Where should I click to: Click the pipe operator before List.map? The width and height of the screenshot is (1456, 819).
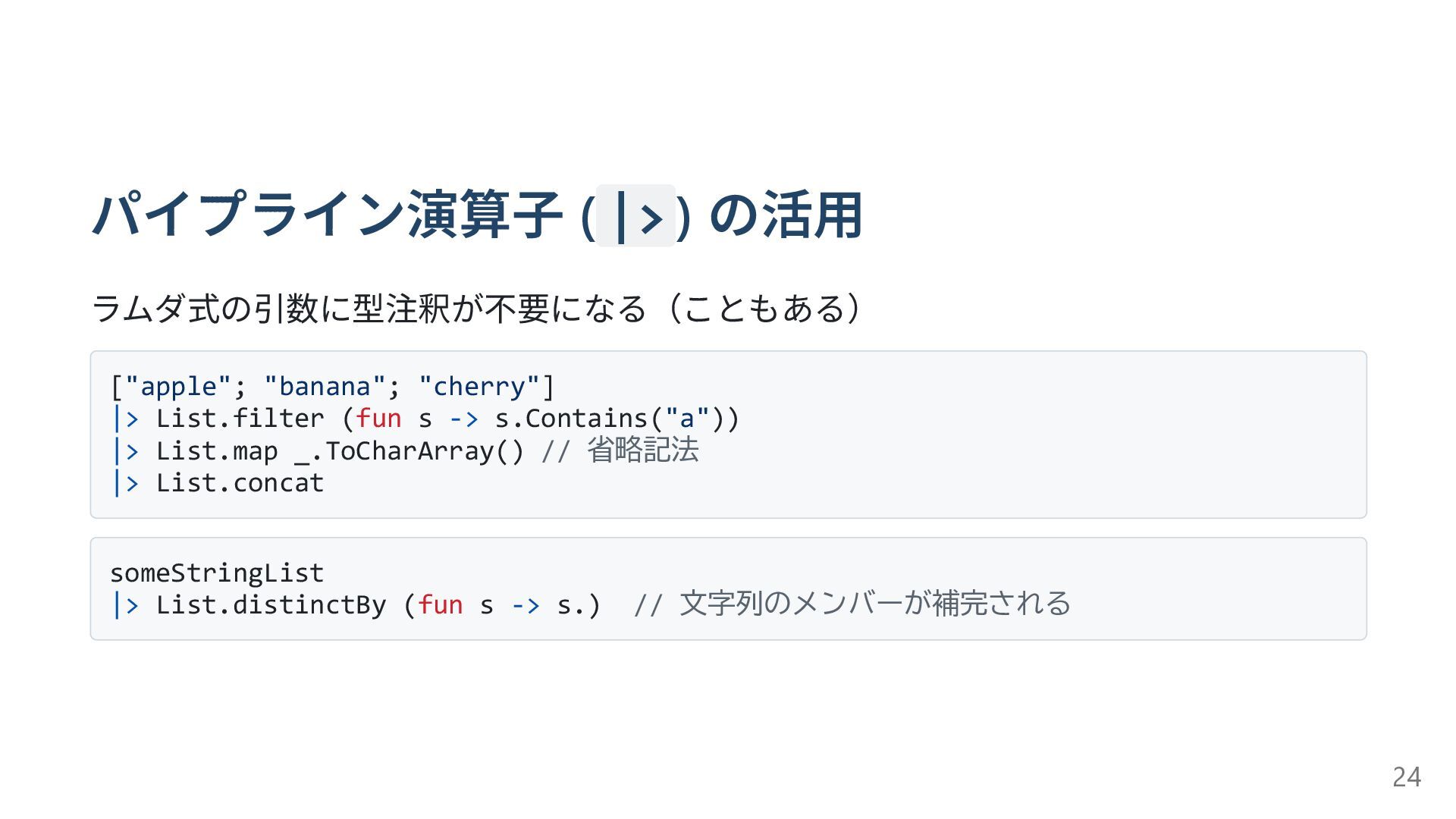pos(125,451)
